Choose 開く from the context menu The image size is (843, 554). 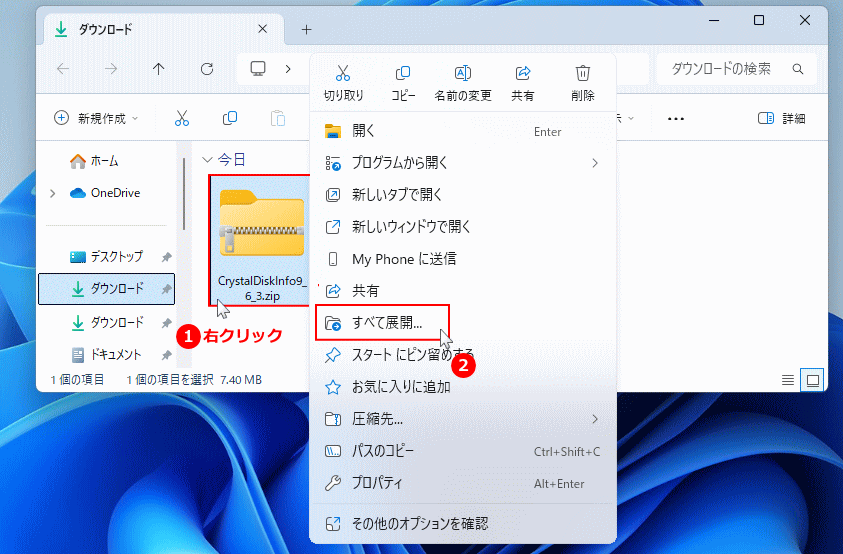click(x=463, y=131)
